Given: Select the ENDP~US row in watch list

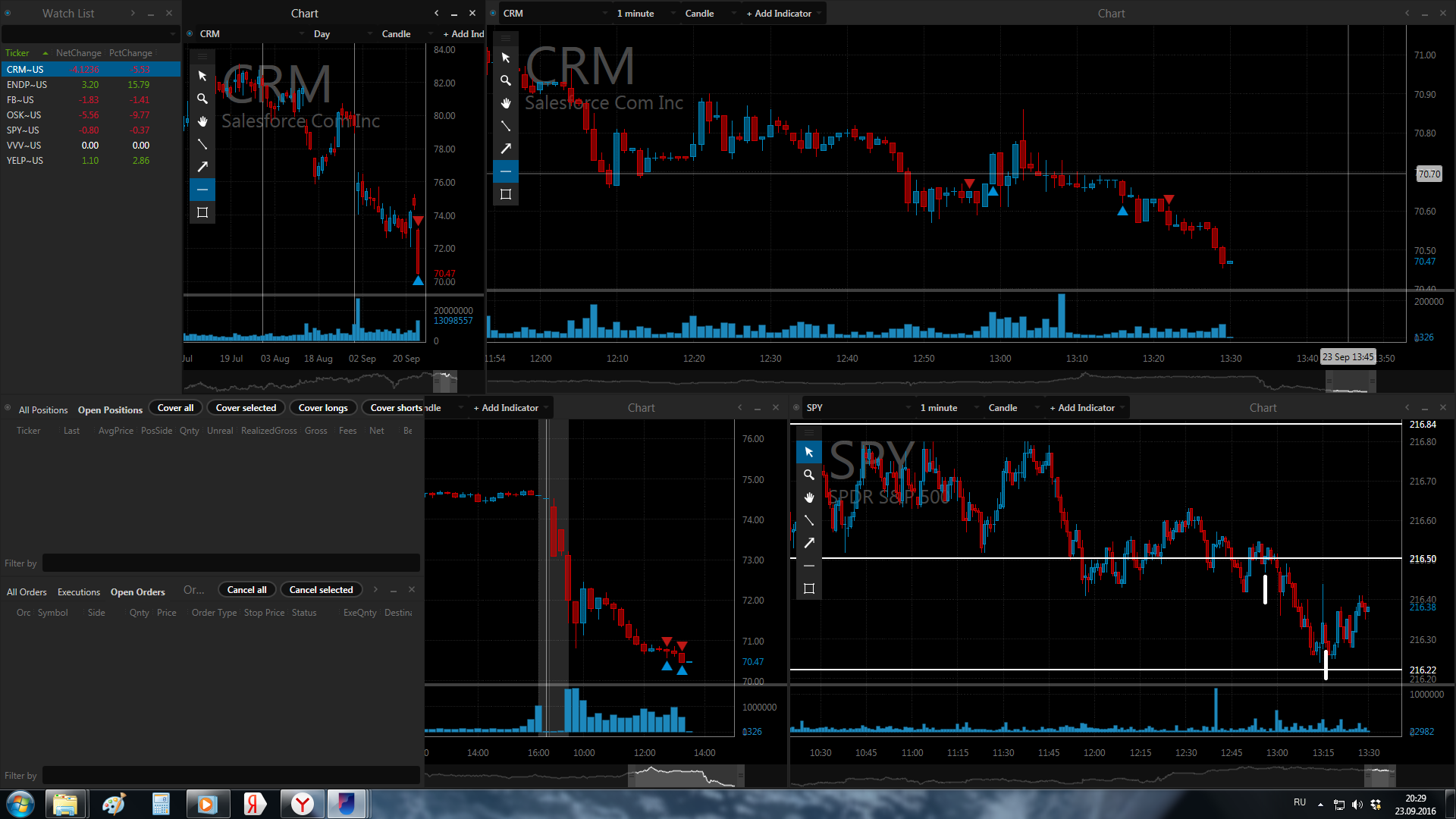Looking at the screenshot, I should [90, 85].
